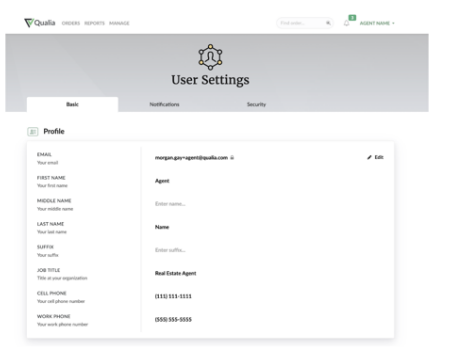Click the MIDDLE NAME field label
Screen dimensions: 460x363
click(x=54, y=201)
